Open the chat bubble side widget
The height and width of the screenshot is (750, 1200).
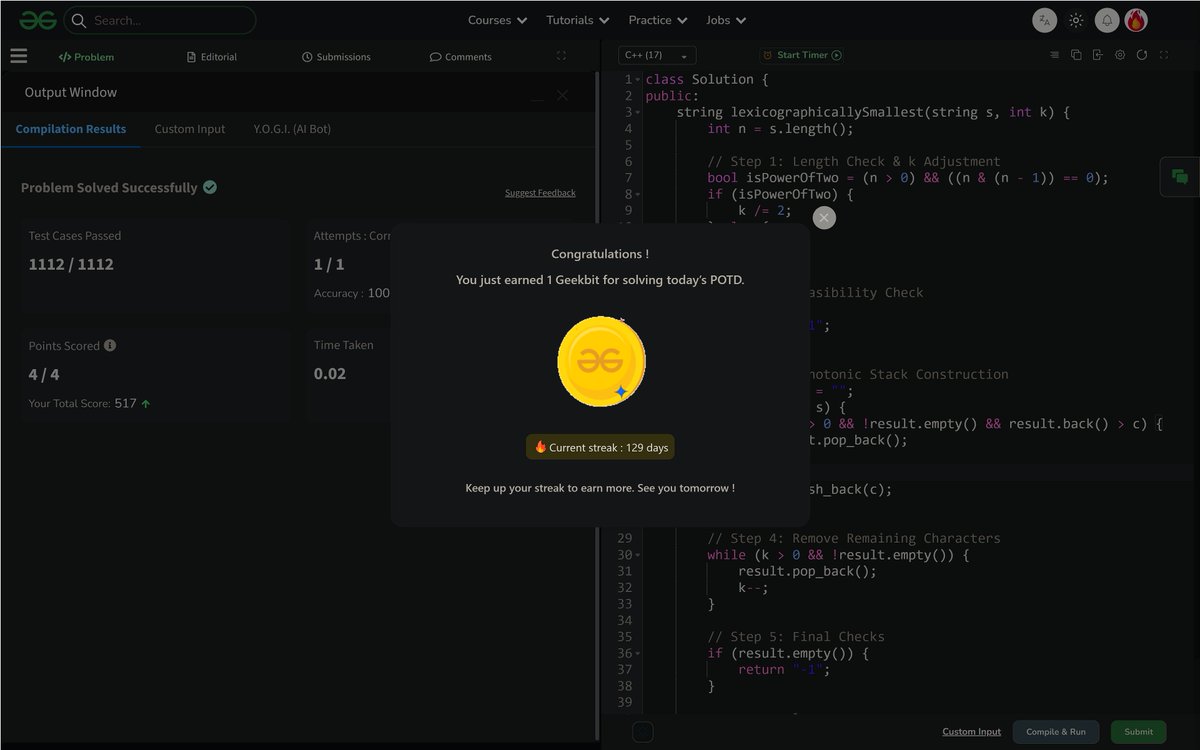(x=1180, y=177)
